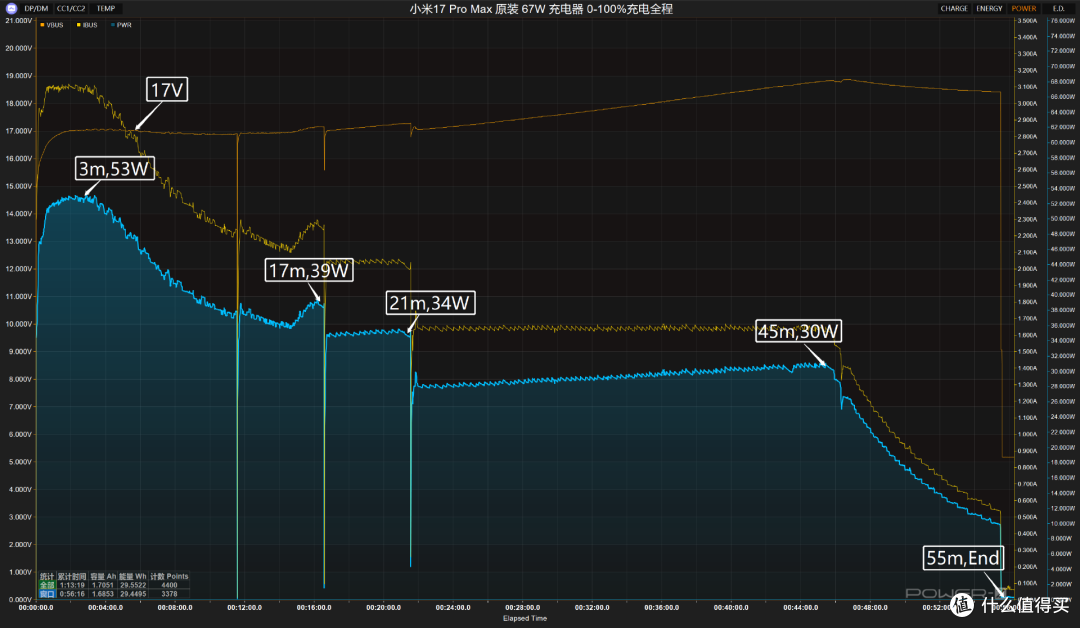Toggle the DP/DM channel button
The image size is (1080, 628).
37,8
